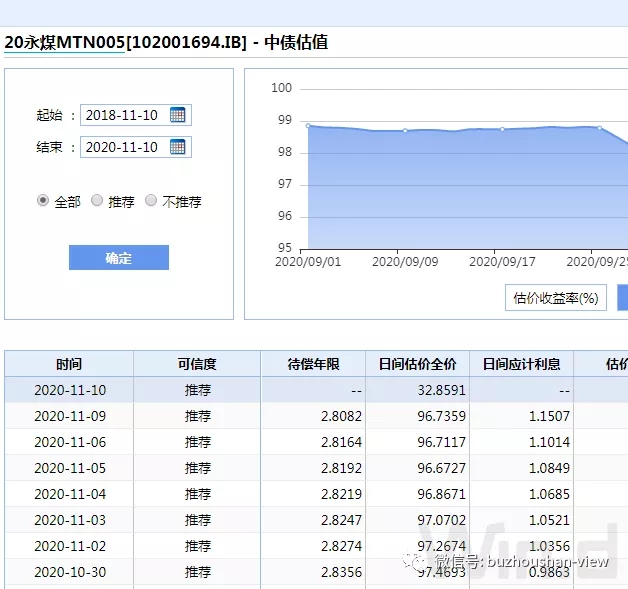
Task: Click the 2.8247 remaining term cell
Action: coord(313,520)
